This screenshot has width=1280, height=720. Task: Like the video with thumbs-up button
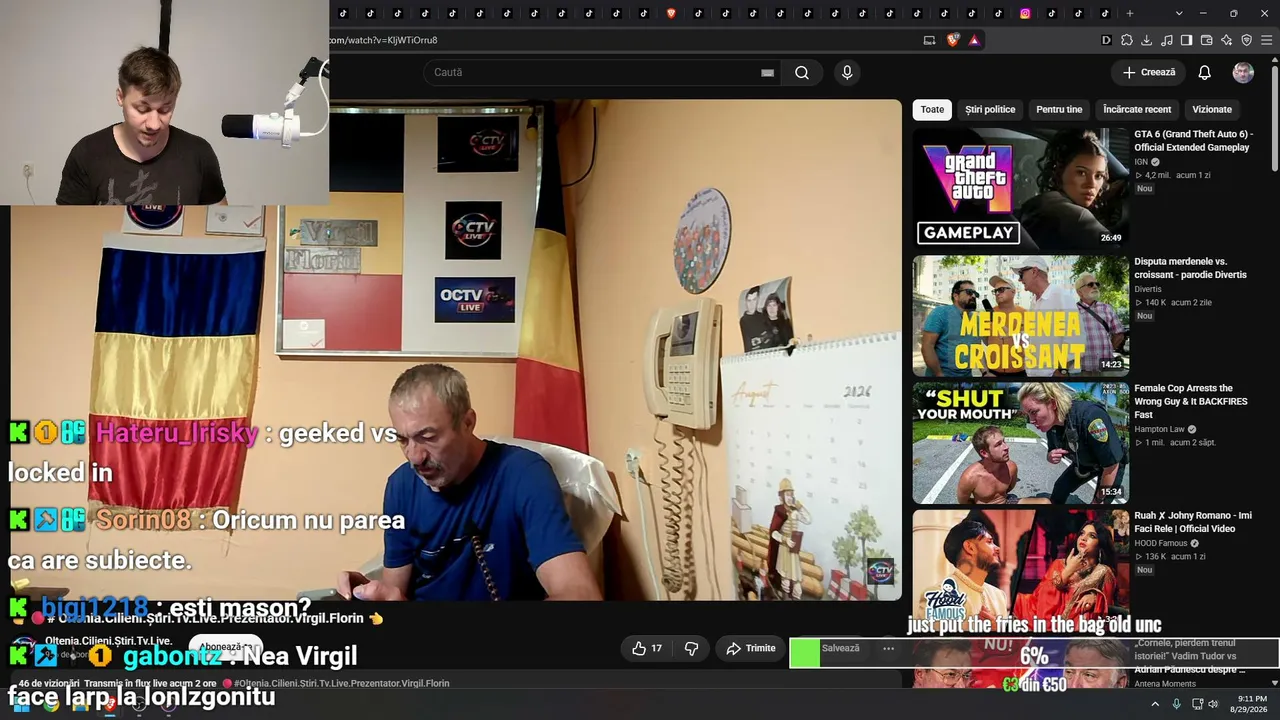point(647,648)
